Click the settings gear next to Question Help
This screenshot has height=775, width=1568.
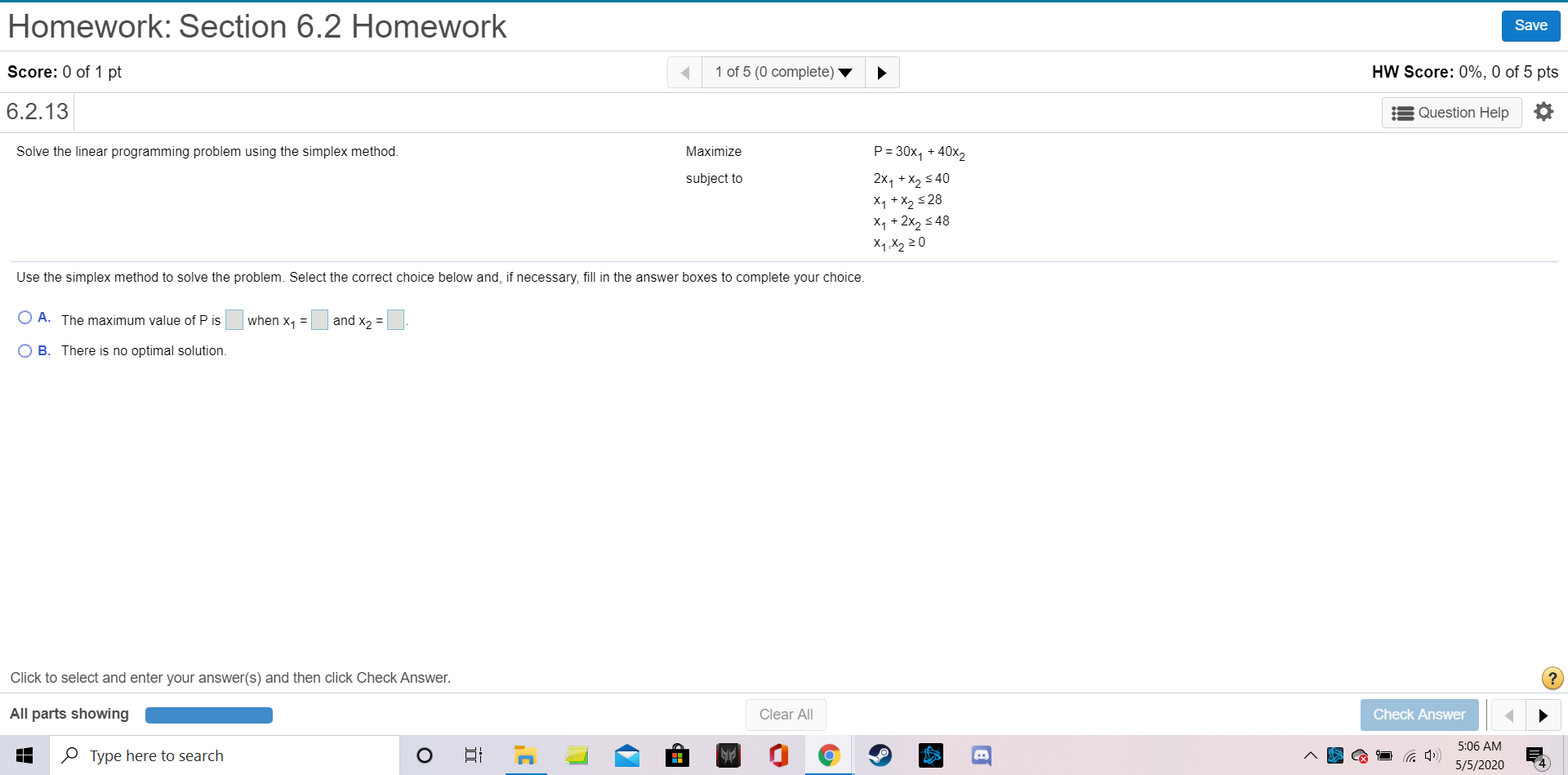tap(1543, 111)
